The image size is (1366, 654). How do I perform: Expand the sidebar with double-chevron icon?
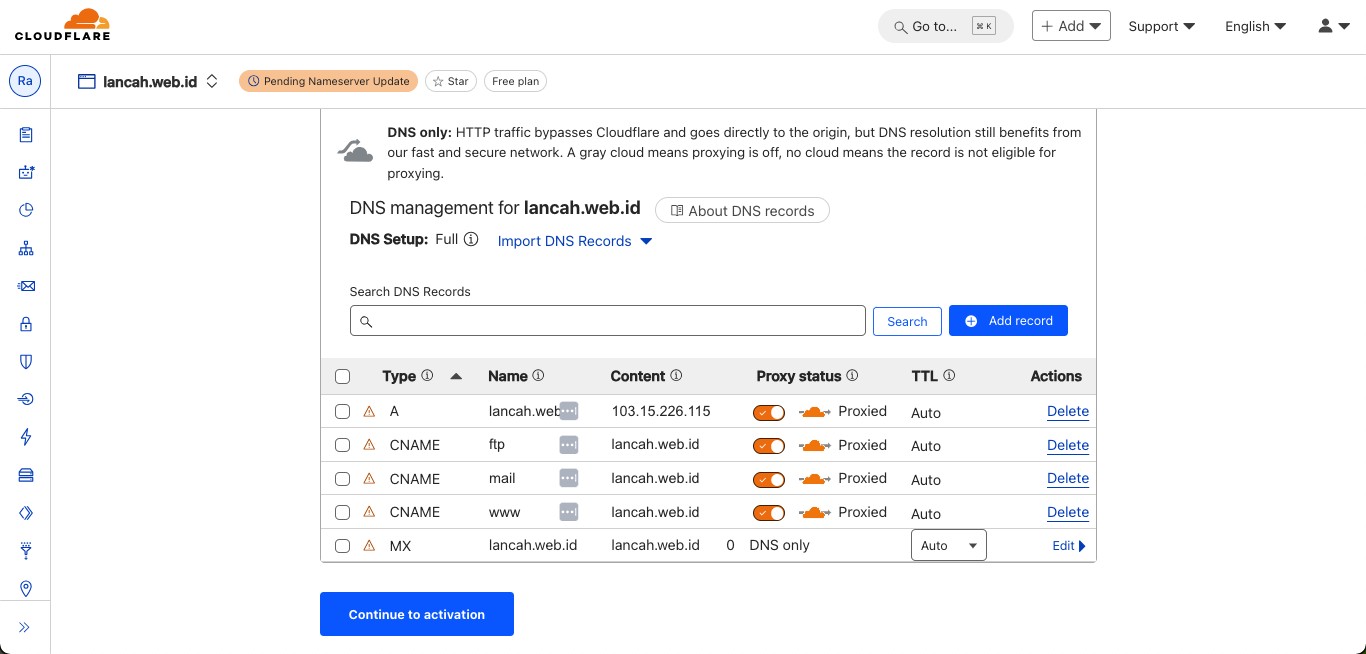[x=25, y=627]
